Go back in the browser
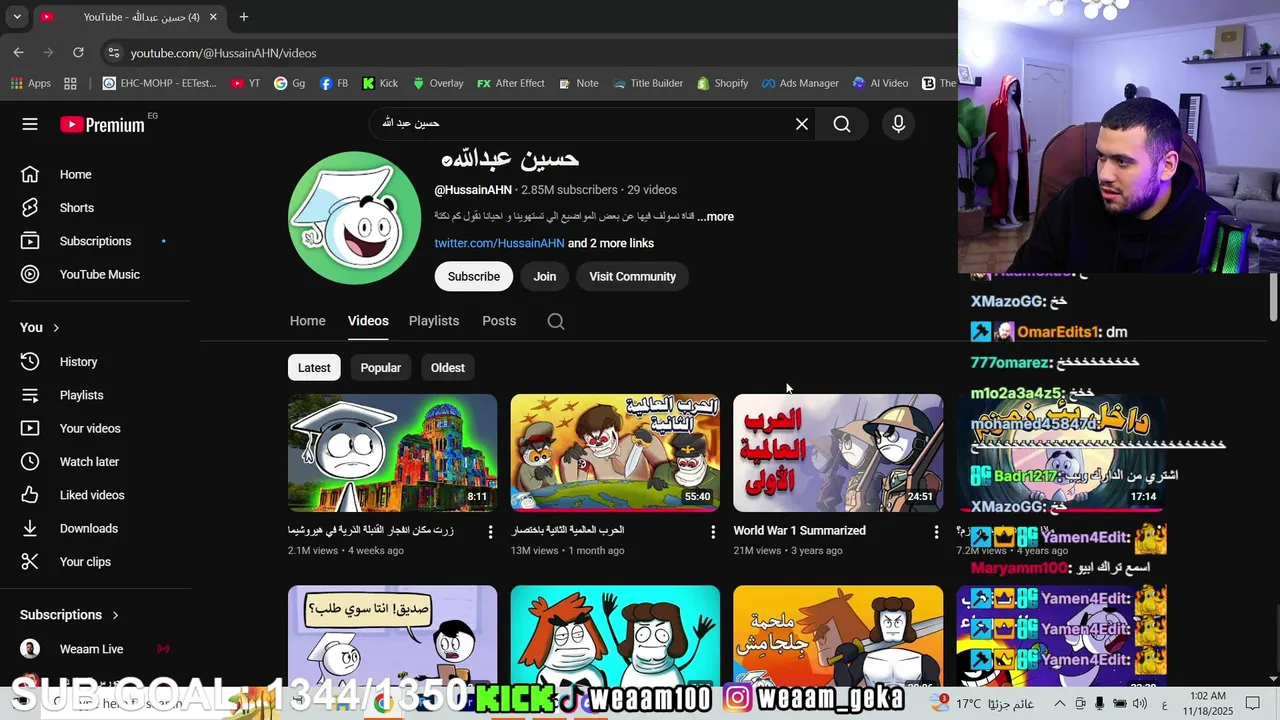Screen dimensions: 1280x720 (x=18, y=52)
